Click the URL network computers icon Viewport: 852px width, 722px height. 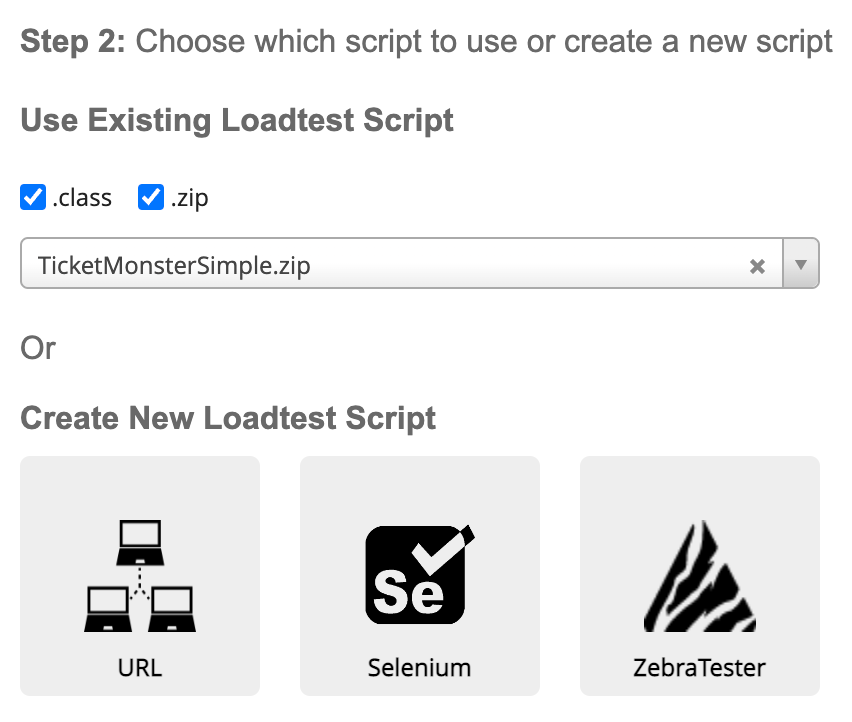coord(140,576)
